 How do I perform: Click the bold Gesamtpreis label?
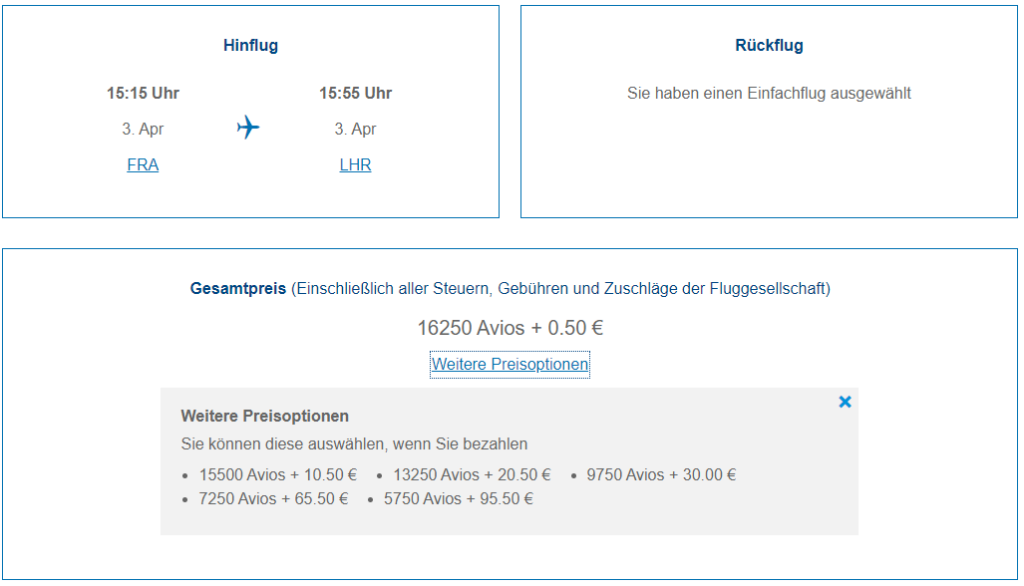238,289
